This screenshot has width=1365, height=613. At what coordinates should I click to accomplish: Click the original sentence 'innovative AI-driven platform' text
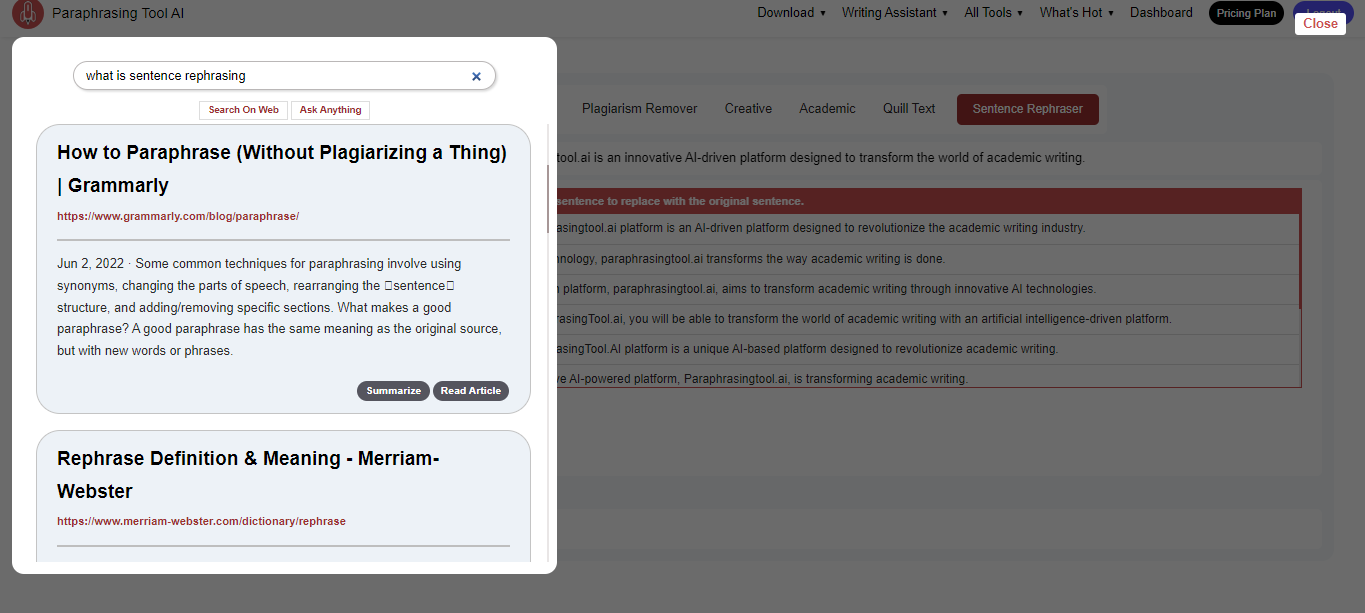click(820, 158)
